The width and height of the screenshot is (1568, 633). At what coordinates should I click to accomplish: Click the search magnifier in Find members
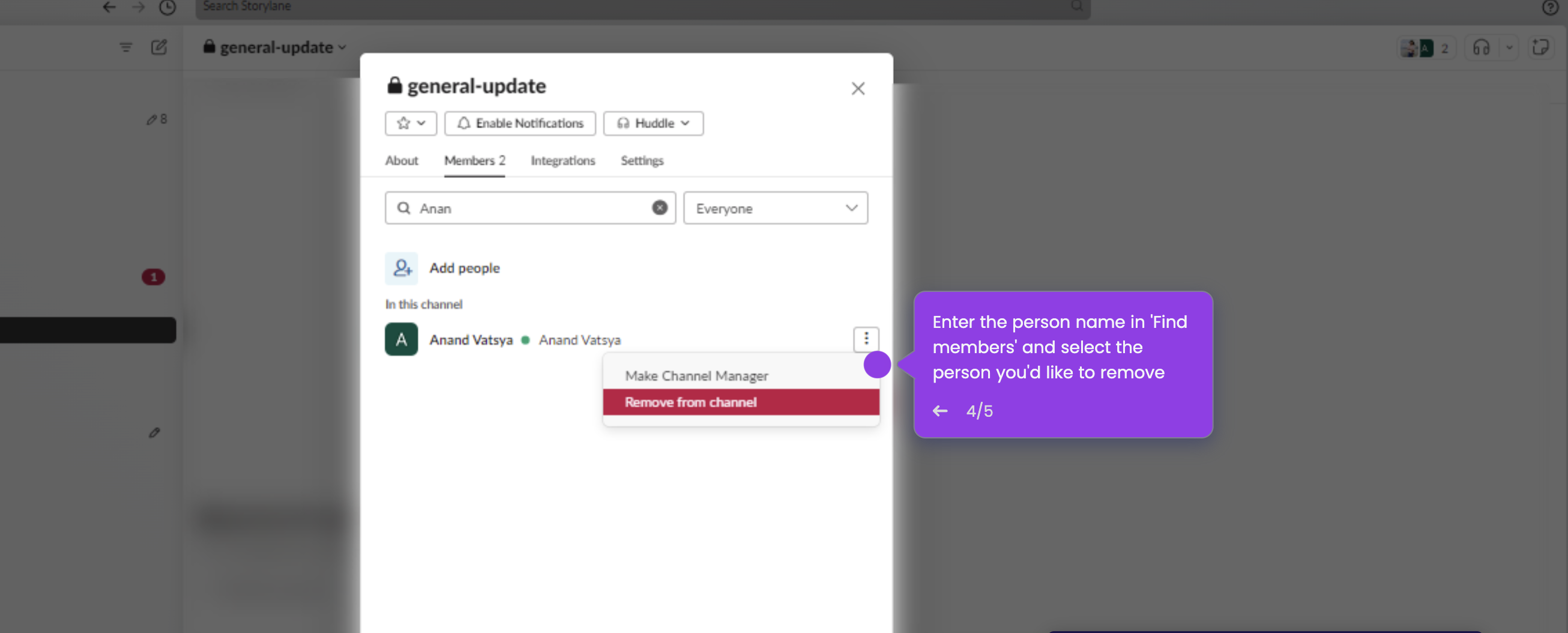pos(403,208)
